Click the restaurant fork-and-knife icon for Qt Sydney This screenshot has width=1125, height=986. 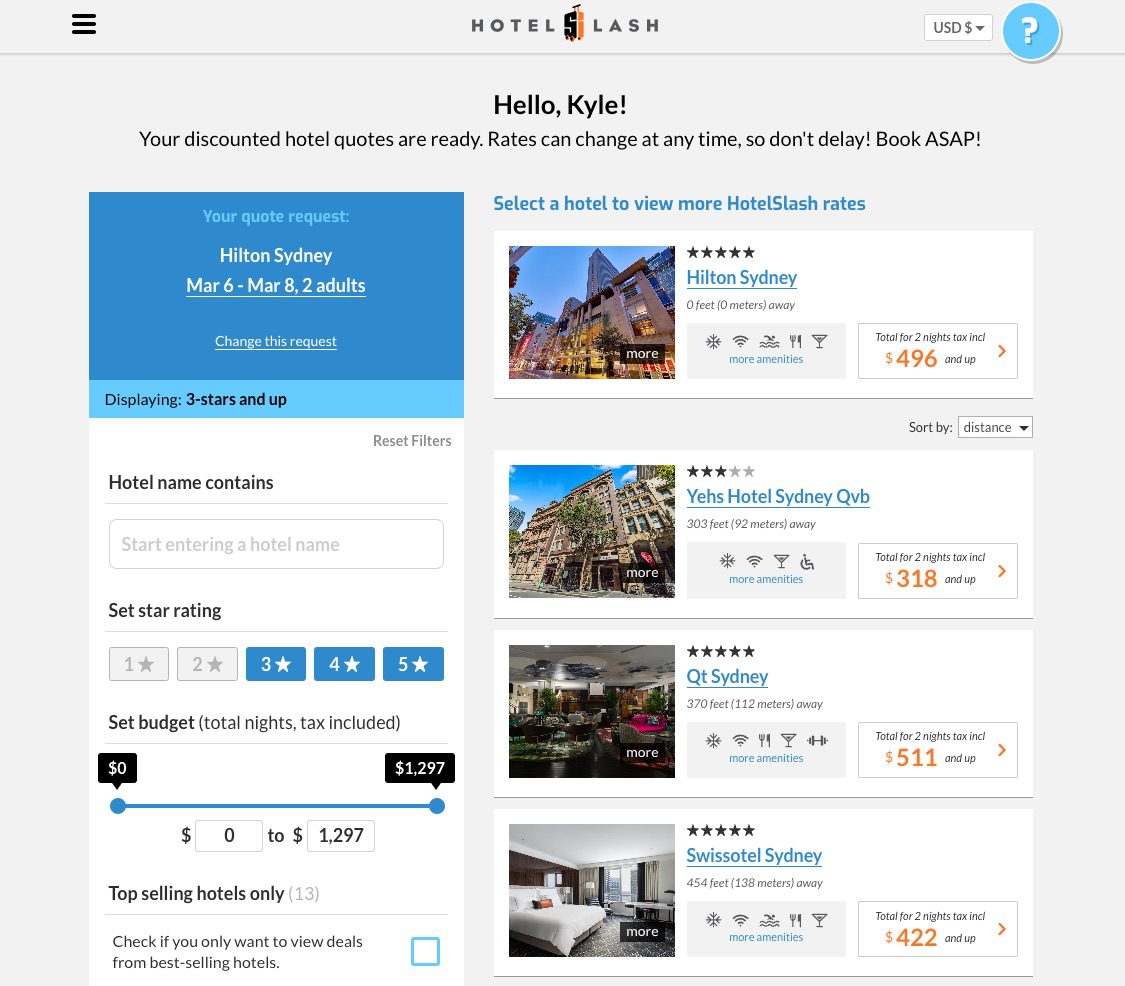pos(764,741)
